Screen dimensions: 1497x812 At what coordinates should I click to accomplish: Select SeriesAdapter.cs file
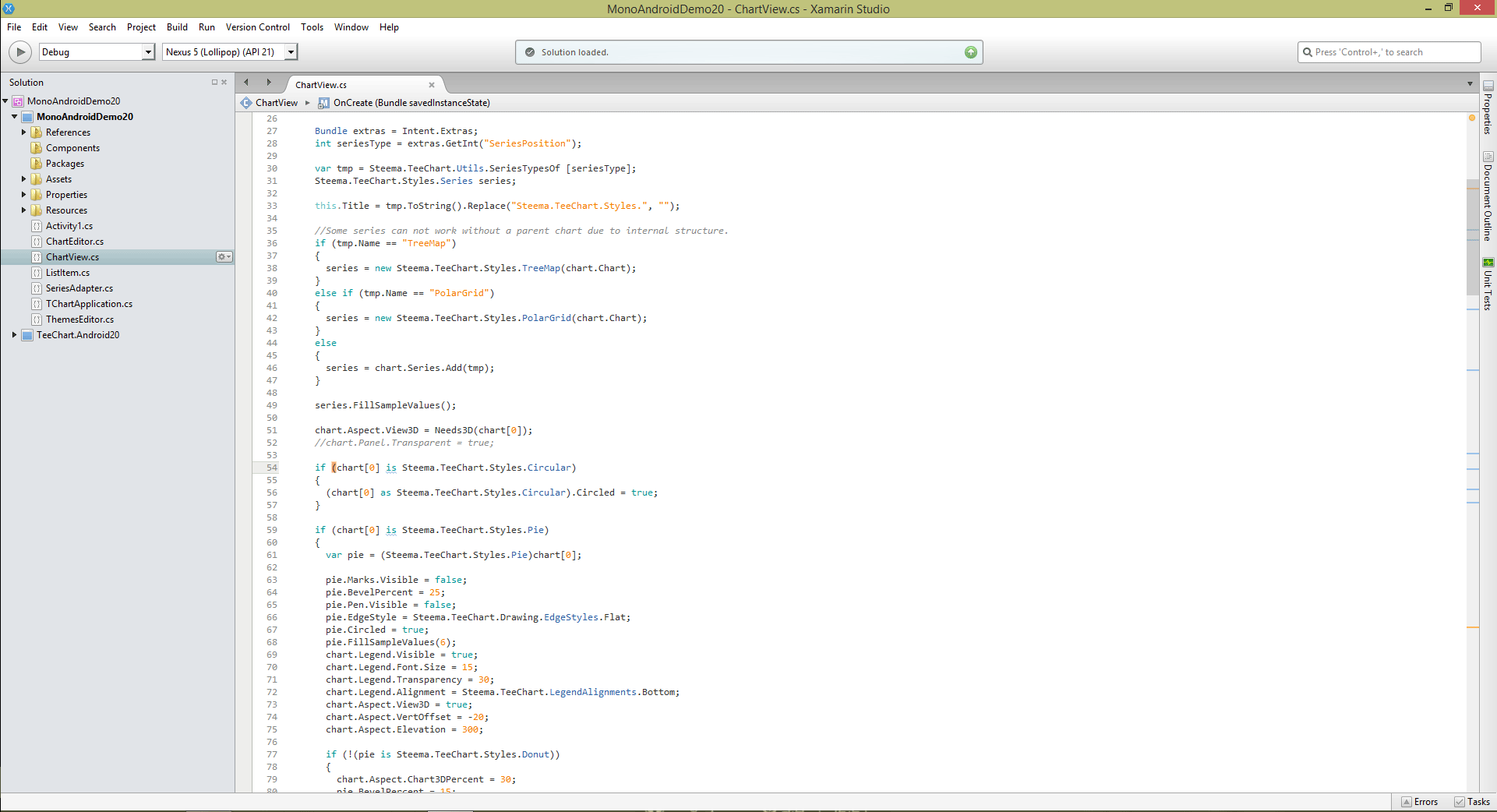(x=79, y=288)
